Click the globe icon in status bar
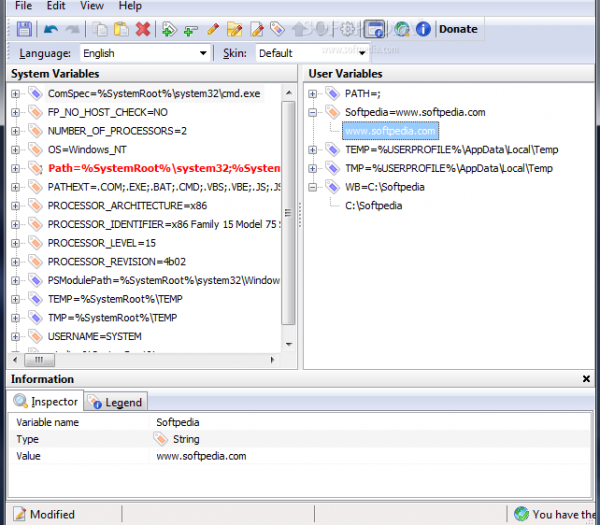 pyautogui.click(x=521, y=514)
